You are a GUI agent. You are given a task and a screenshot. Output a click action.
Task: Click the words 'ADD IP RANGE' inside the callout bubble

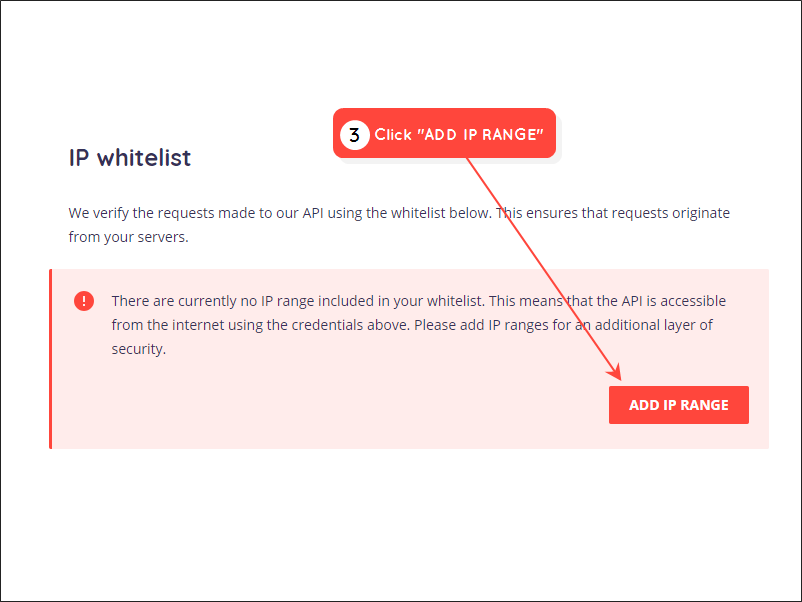[x=483, y=135]
